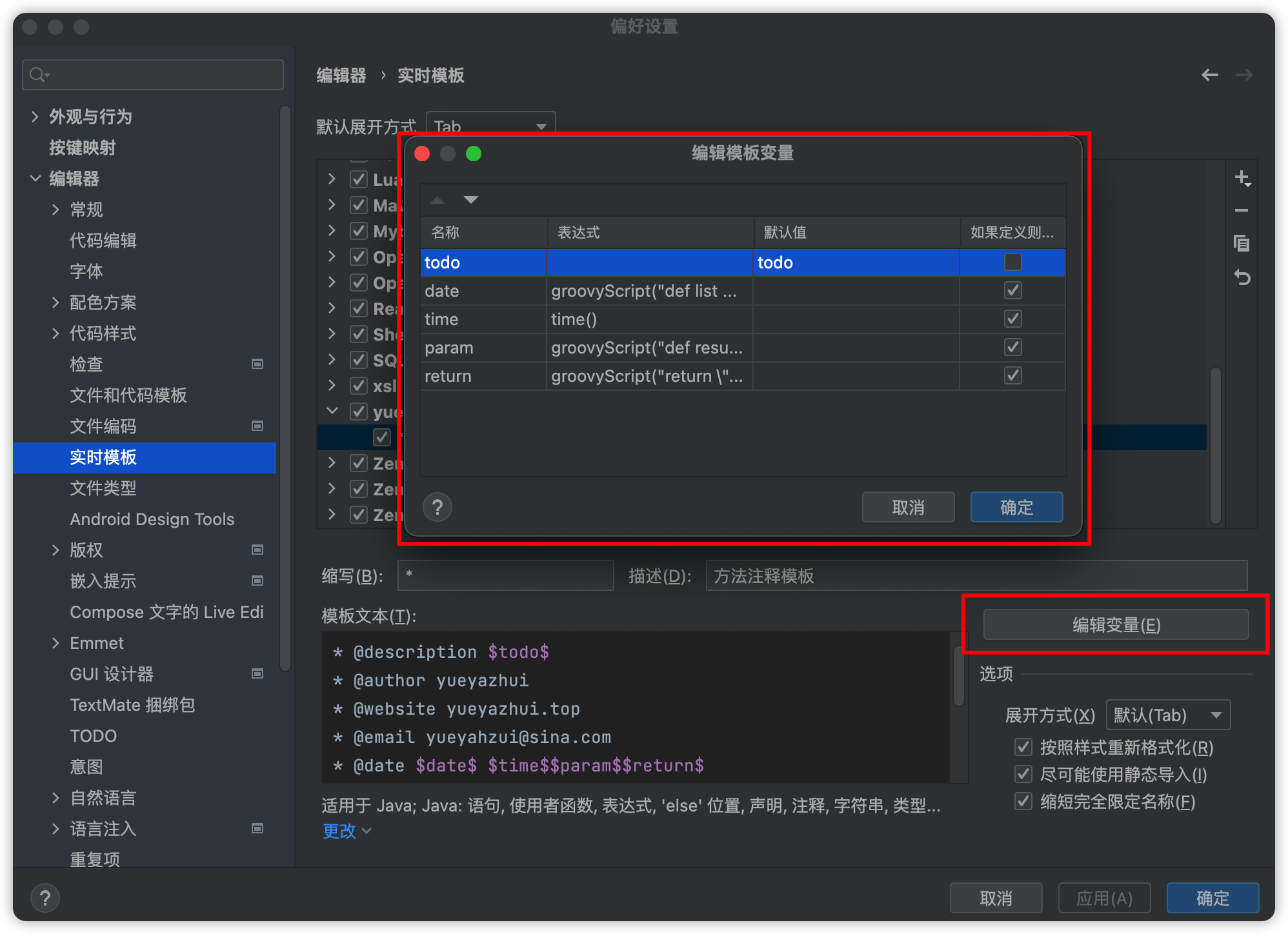Toggle 缩短完全限定名称 checkbox
The image size is (1288, 934).
pyautogui.click(x=1023, y=802)
